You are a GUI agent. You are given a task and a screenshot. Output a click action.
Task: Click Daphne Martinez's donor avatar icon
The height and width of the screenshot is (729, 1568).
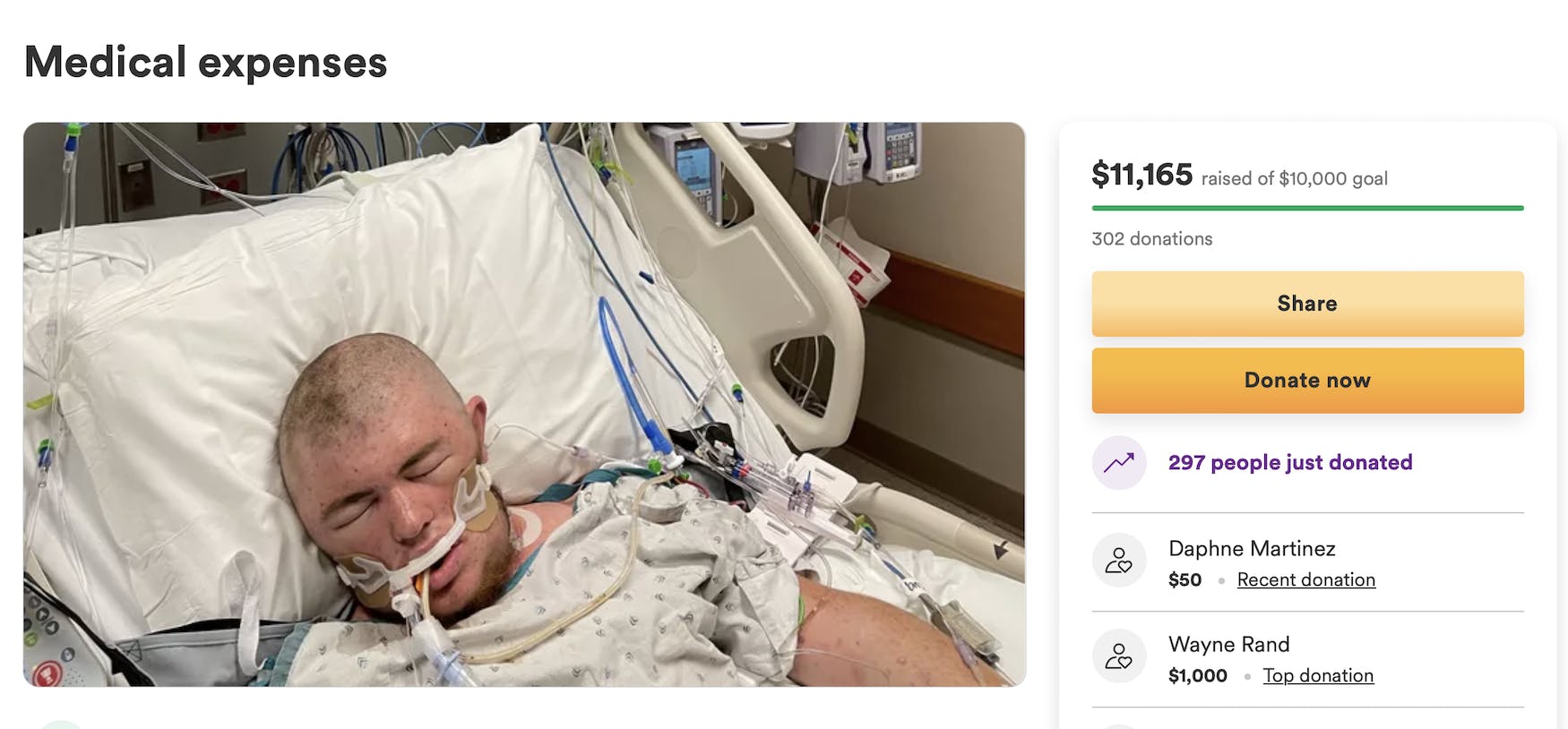click(1119, 561)
